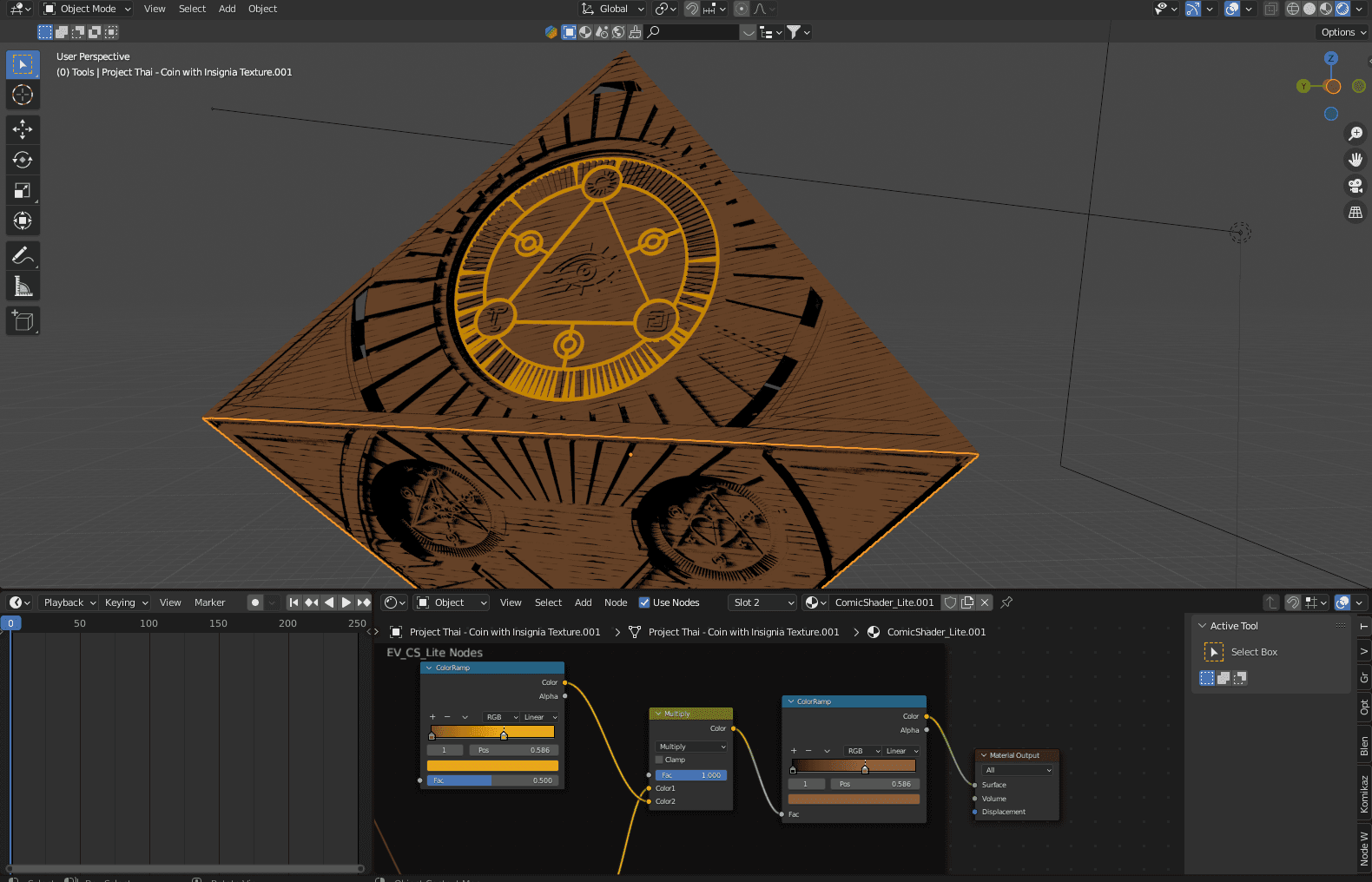Open the viewport Options dropdown

(1343, 32)
